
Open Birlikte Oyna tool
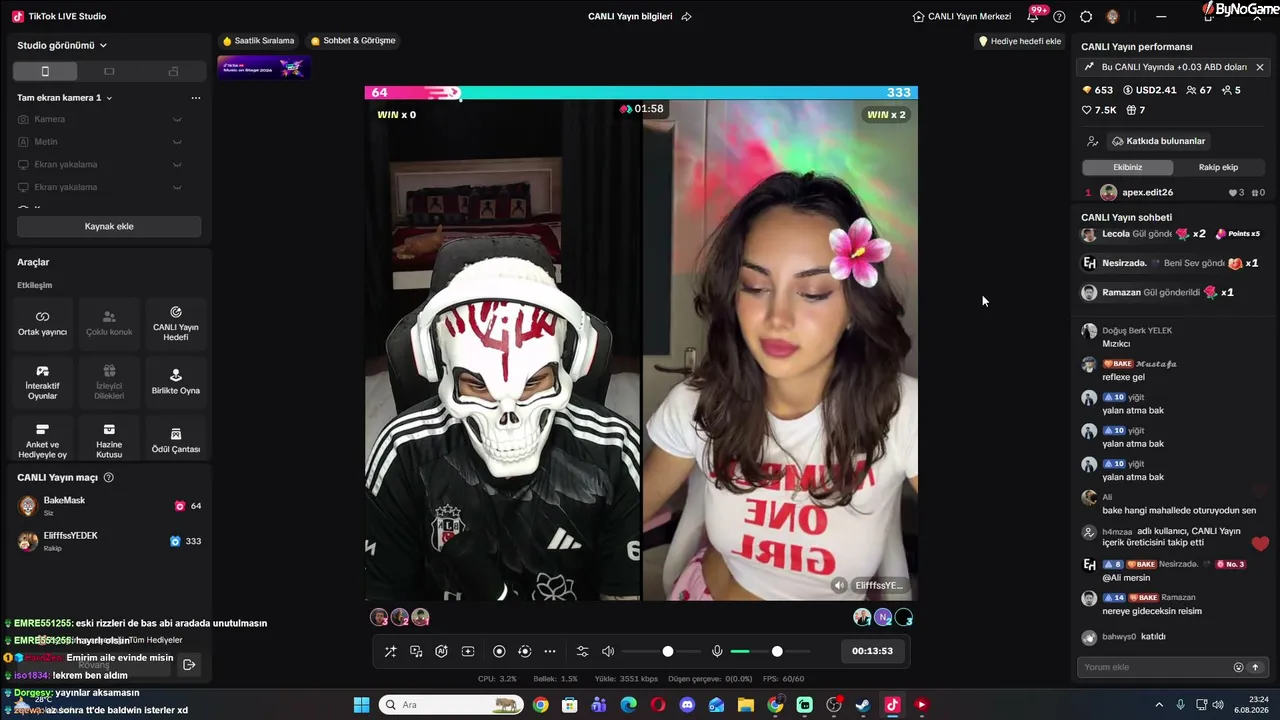click(176, 382)
